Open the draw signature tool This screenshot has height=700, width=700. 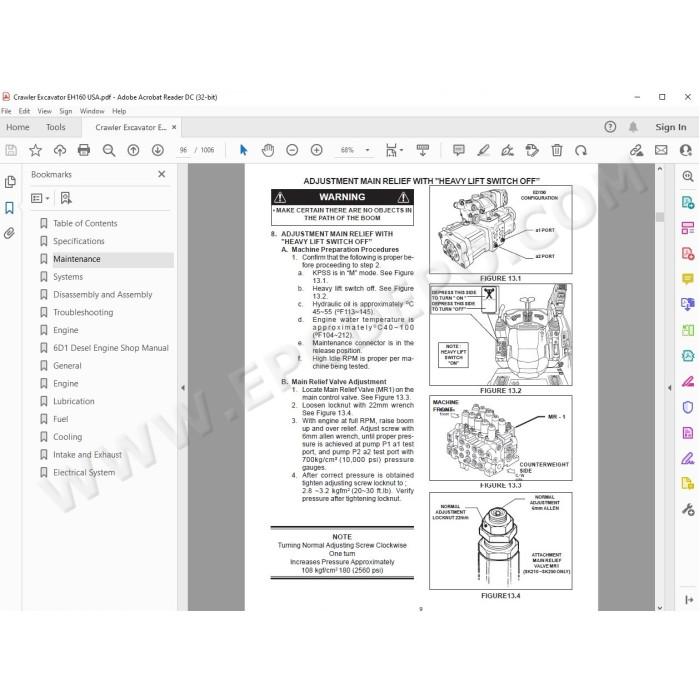tap(507, 150)
